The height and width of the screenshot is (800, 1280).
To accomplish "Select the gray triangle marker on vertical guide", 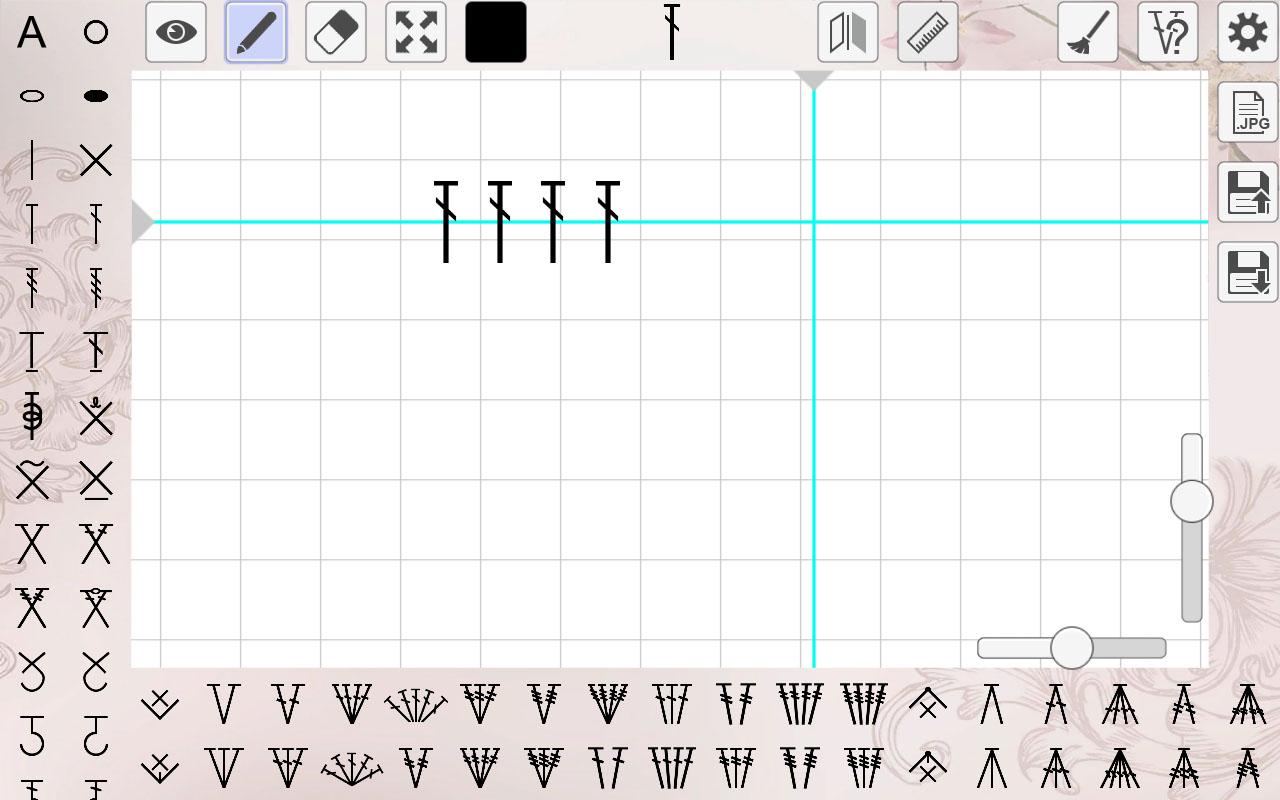I will tap(814, 80).
